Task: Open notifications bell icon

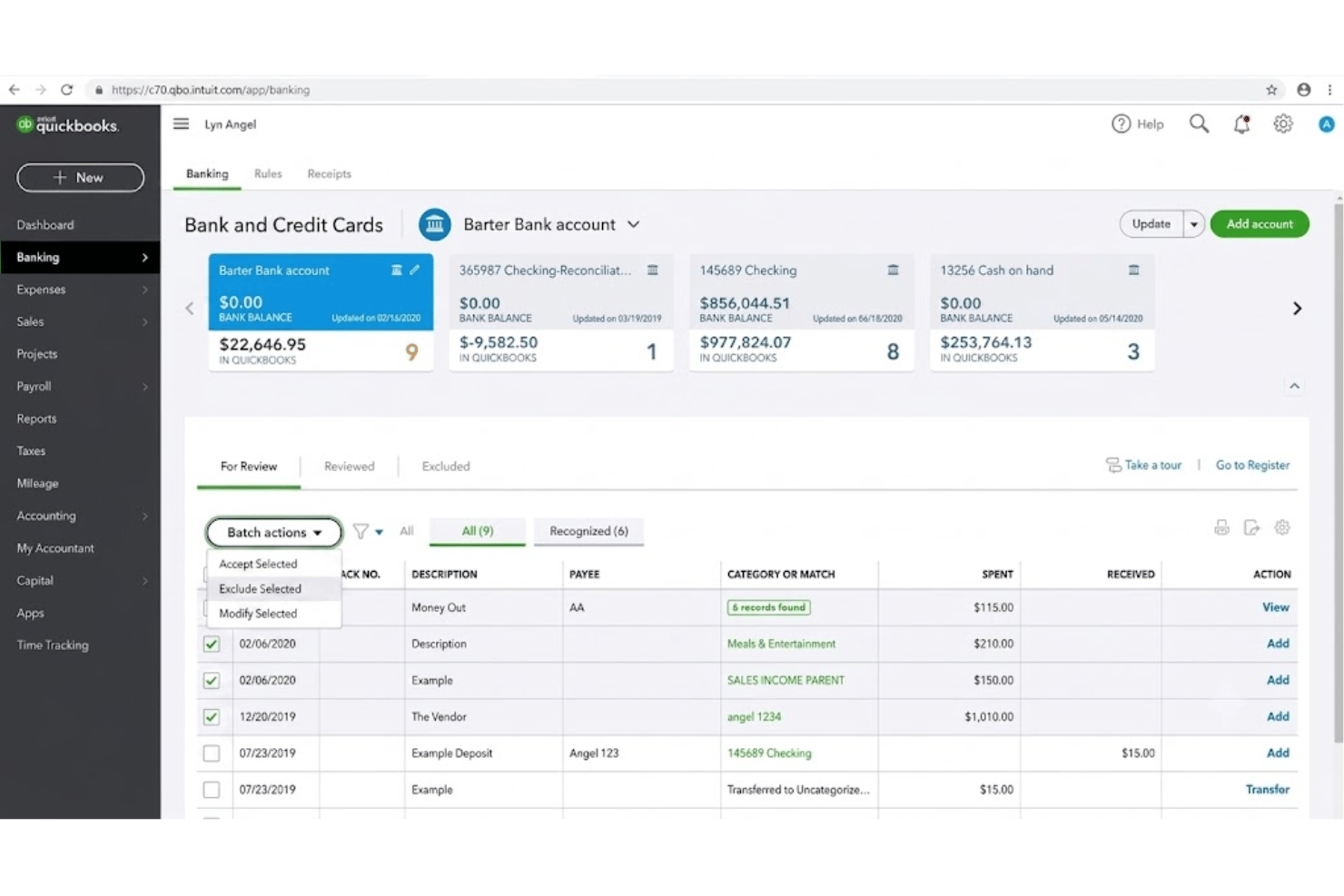Action: click(1241, 124)
